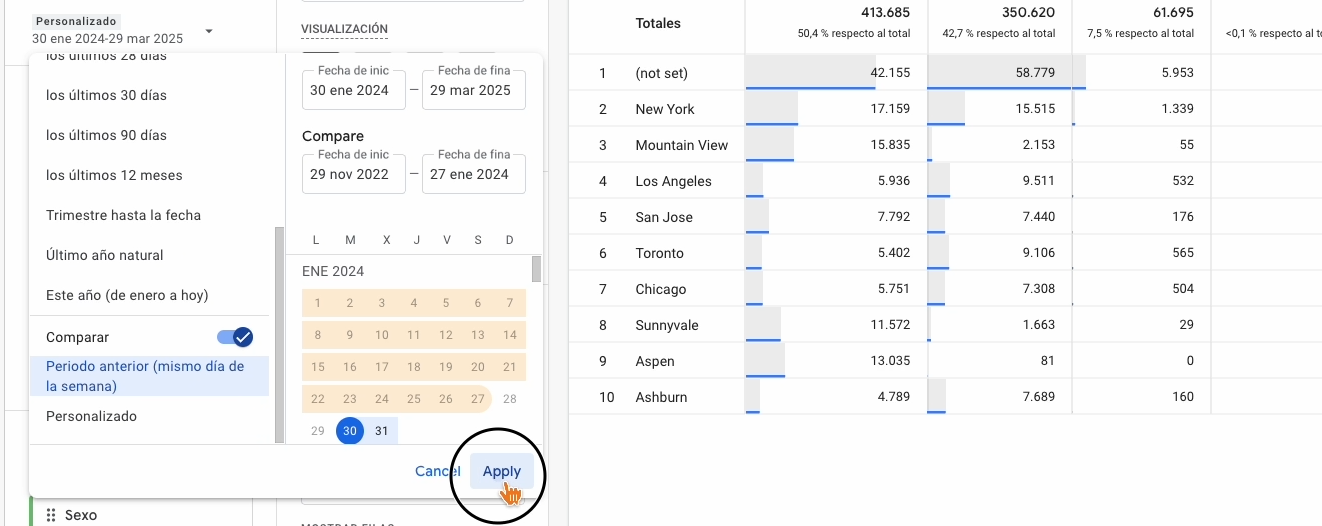Select los últimos 30 días preset
Image resolution: width=1322 pixels, height=526 pixels.
click(106, 95)
